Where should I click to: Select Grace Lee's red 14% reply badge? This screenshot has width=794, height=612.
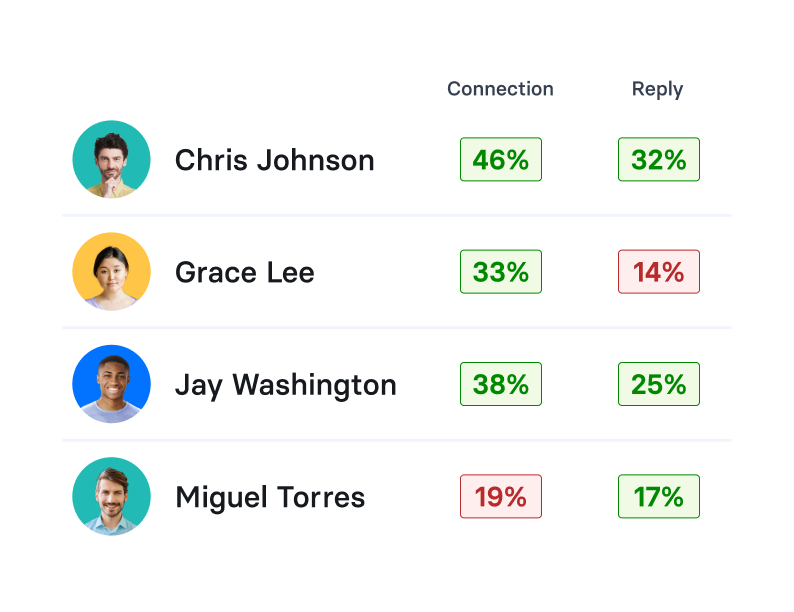[659, 272]
